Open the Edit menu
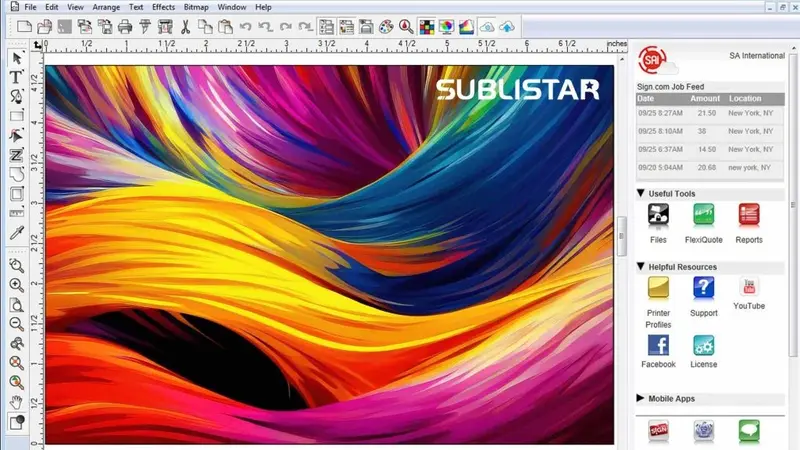800x450 pixels. click(52, 7)
